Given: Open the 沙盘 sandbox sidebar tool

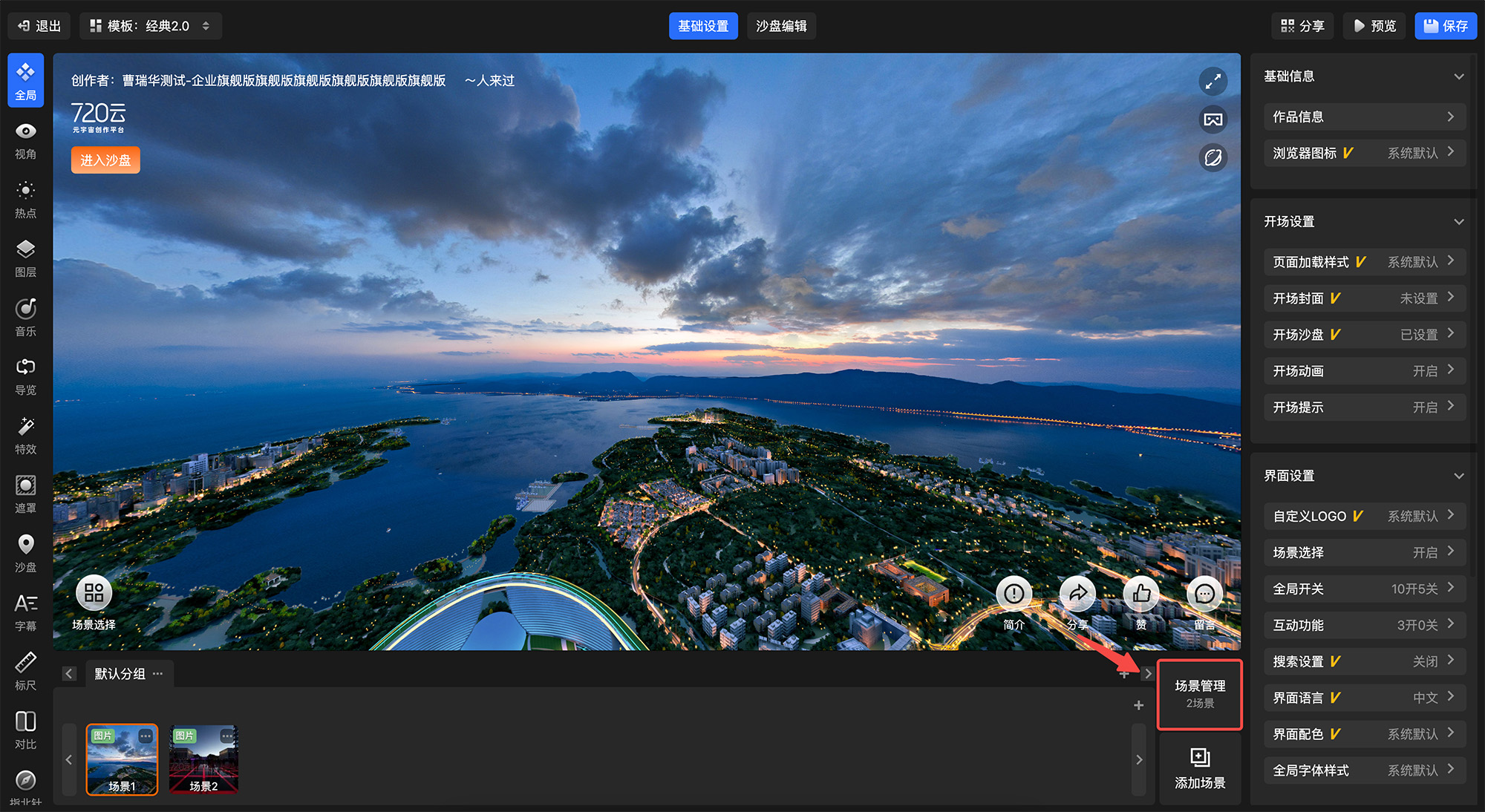Looking at the screenshot, I should (x=25, y=553).
